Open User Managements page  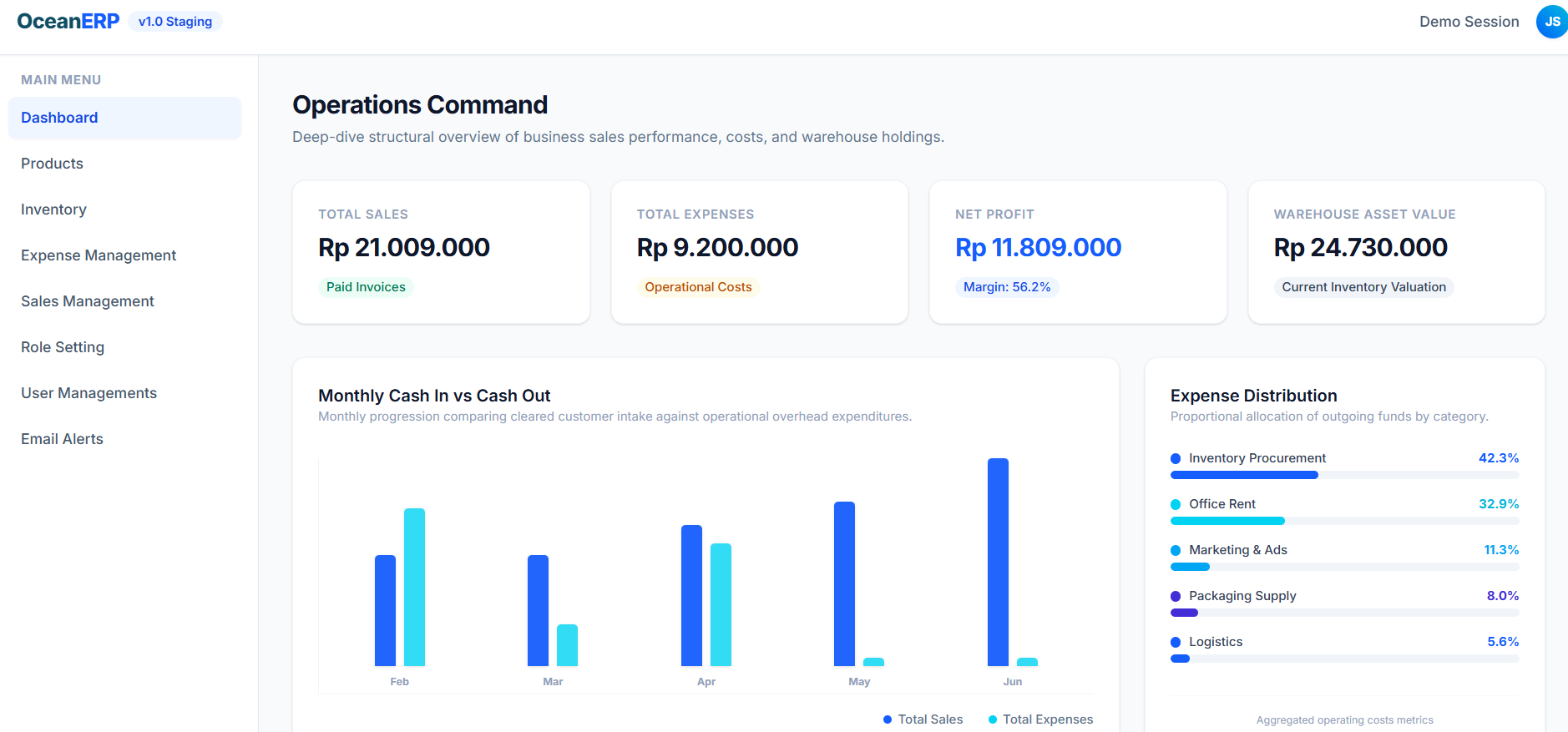pyautogui.click(x=124, y=393)
